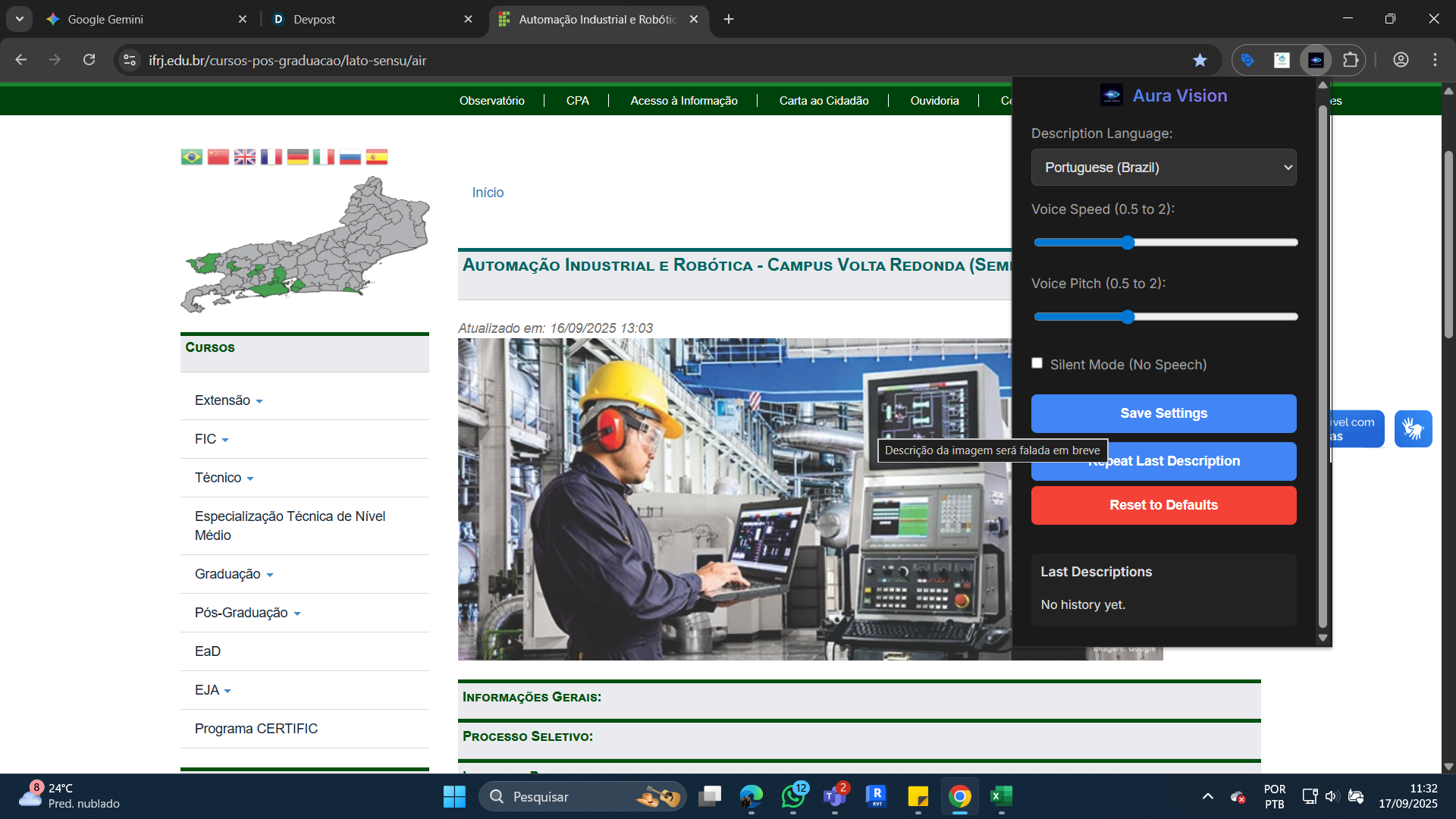Reload the page with refresh icon
Screen dimensions: 1456x819
89,60
